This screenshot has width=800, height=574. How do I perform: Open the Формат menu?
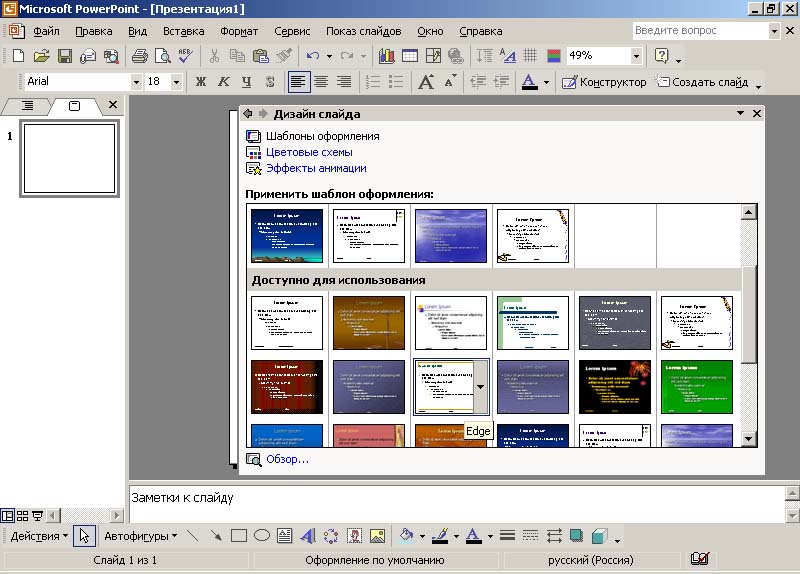coord(239,31)
